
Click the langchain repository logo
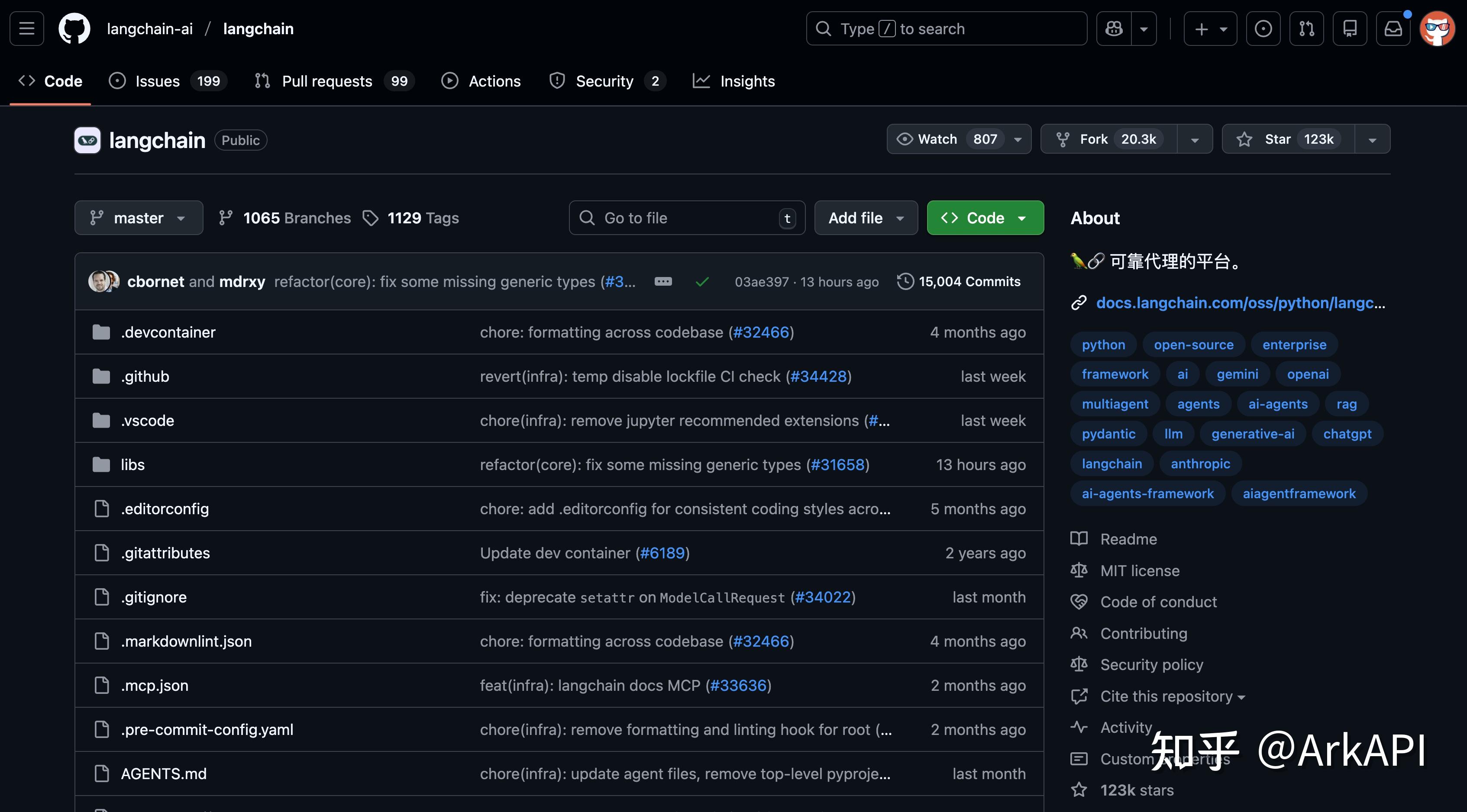87,140
